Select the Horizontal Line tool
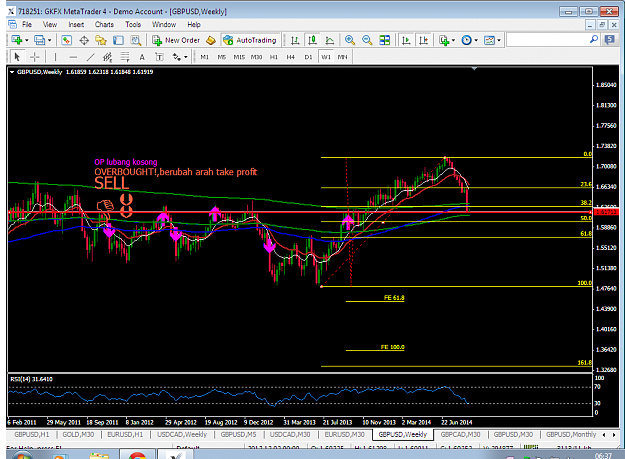This screenshot has height=459, width=625. pyautogui.click(x=73, y=57)
